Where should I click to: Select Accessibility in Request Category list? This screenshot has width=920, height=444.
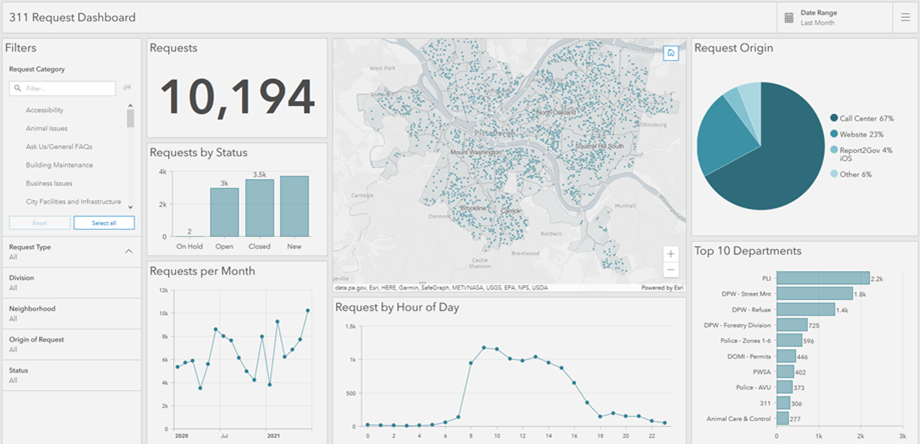(45, 109)
